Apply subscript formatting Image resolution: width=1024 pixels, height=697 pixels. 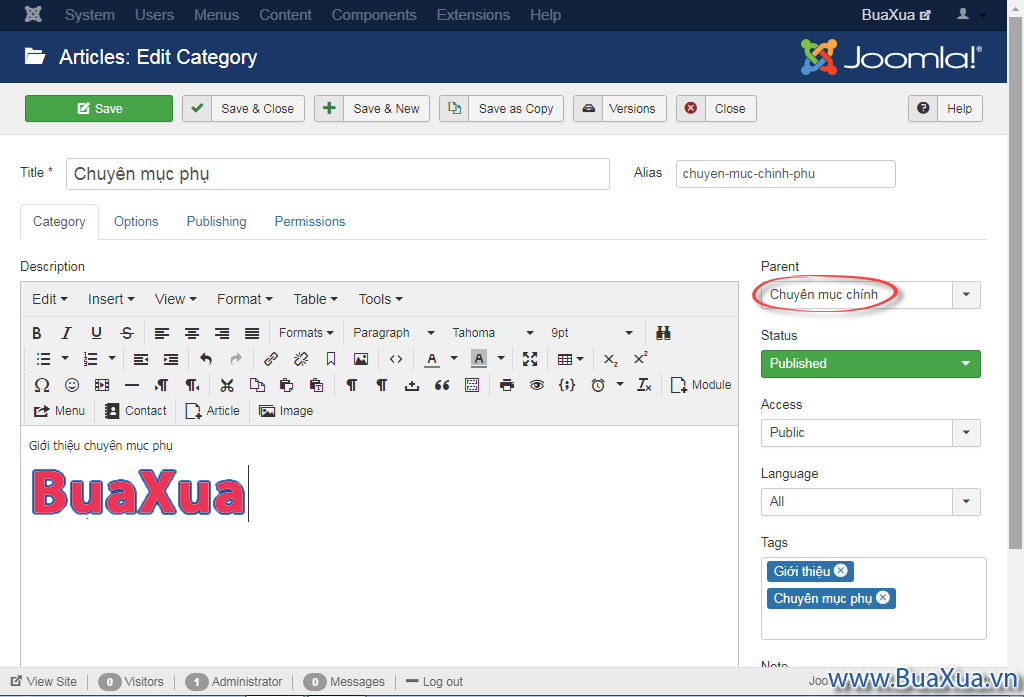610,359
